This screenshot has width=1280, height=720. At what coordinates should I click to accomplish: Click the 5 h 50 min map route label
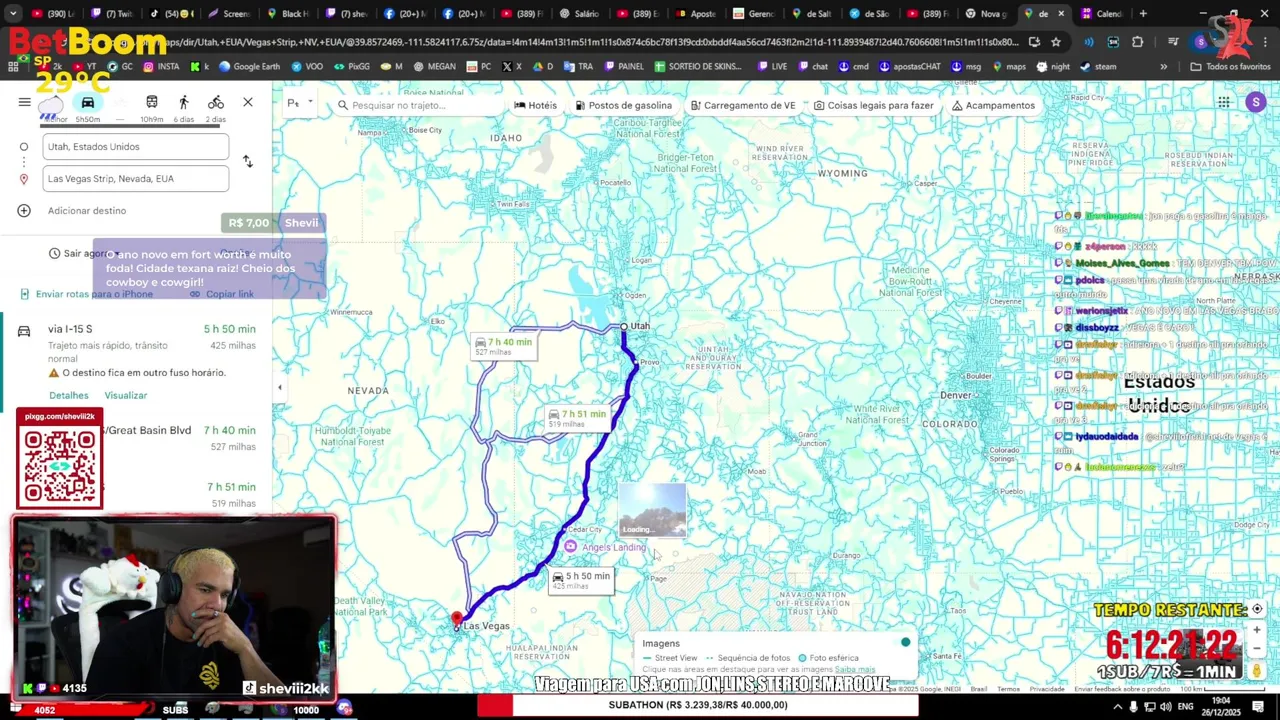click(x=581, y=580)
